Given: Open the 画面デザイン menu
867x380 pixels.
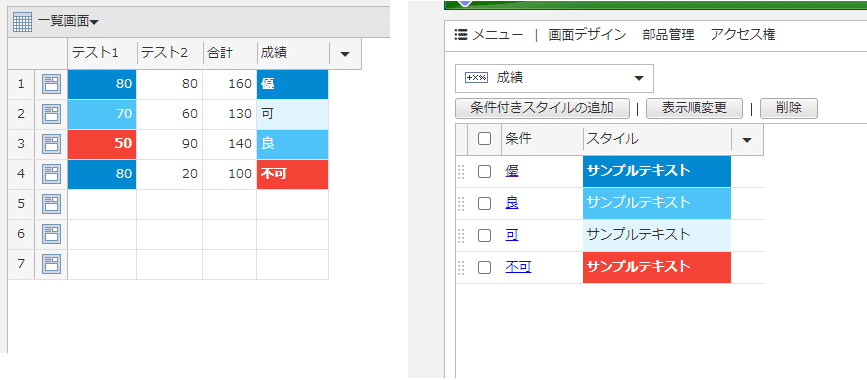Looking at the screenshot, I should pos(587,35).
